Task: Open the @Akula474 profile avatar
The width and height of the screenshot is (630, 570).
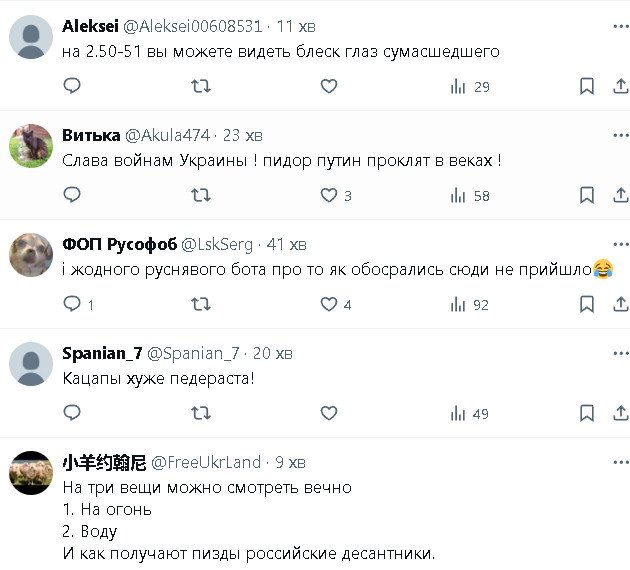Action: (30, 147)
